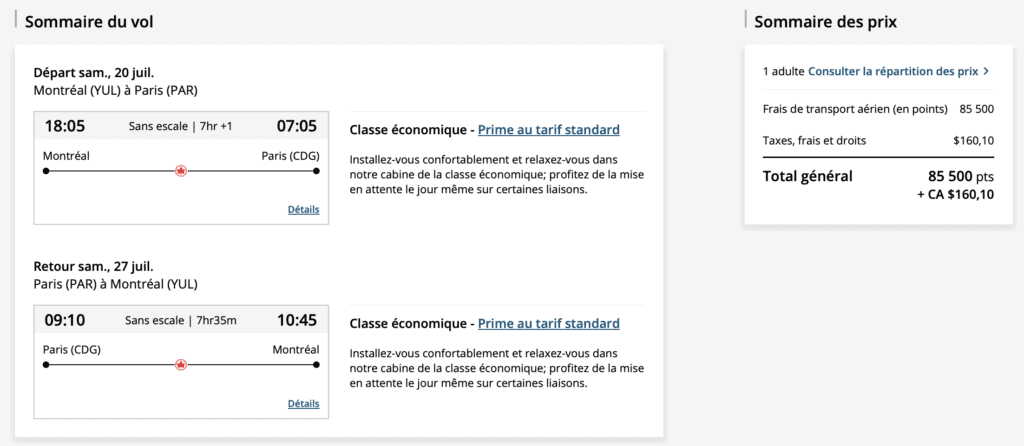Click the Sans escale 7hr35m duration label

pos(181,321)
